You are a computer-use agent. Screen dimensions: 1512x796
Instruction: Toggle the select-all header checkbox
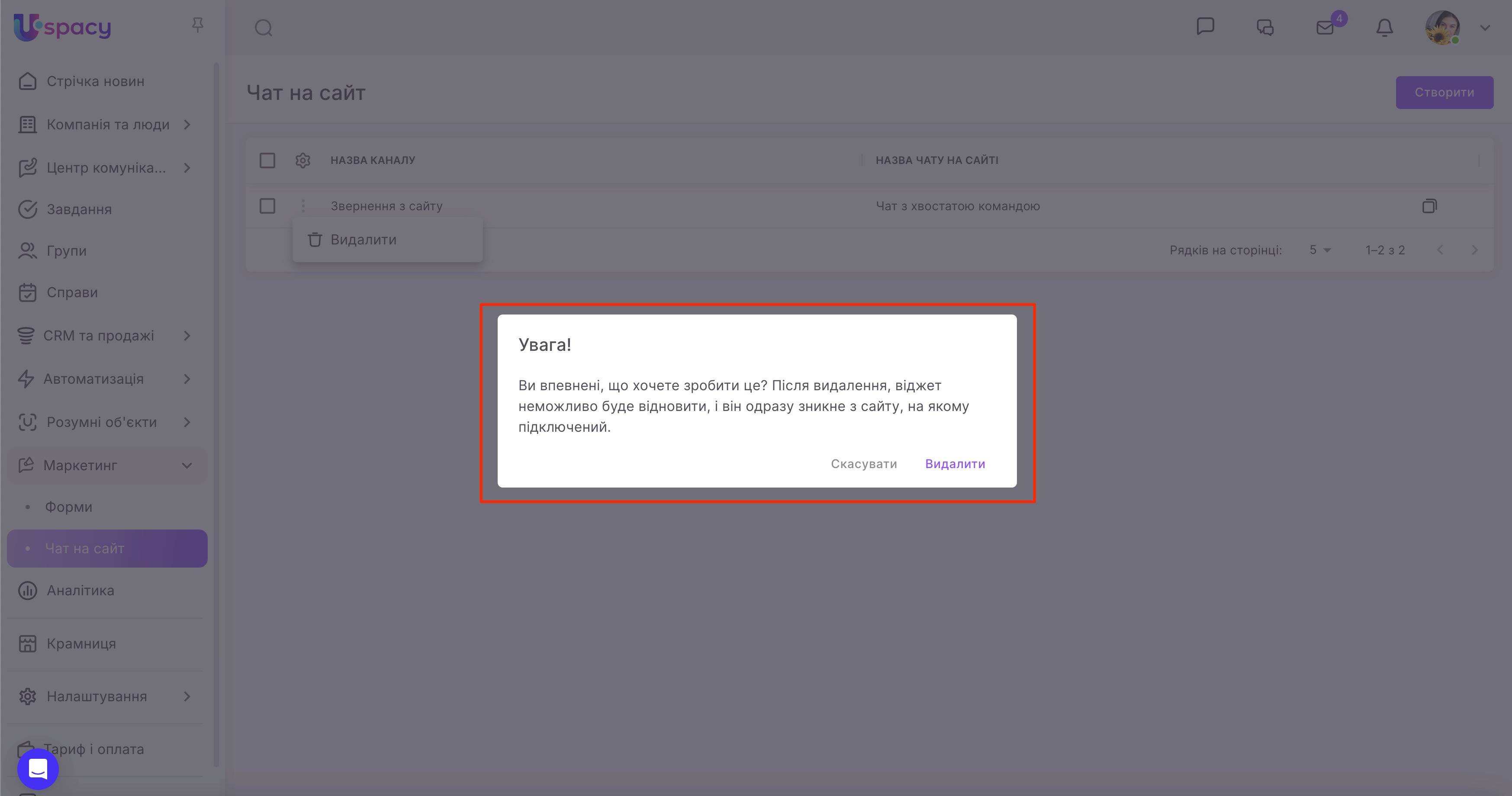tap(267, 160)
